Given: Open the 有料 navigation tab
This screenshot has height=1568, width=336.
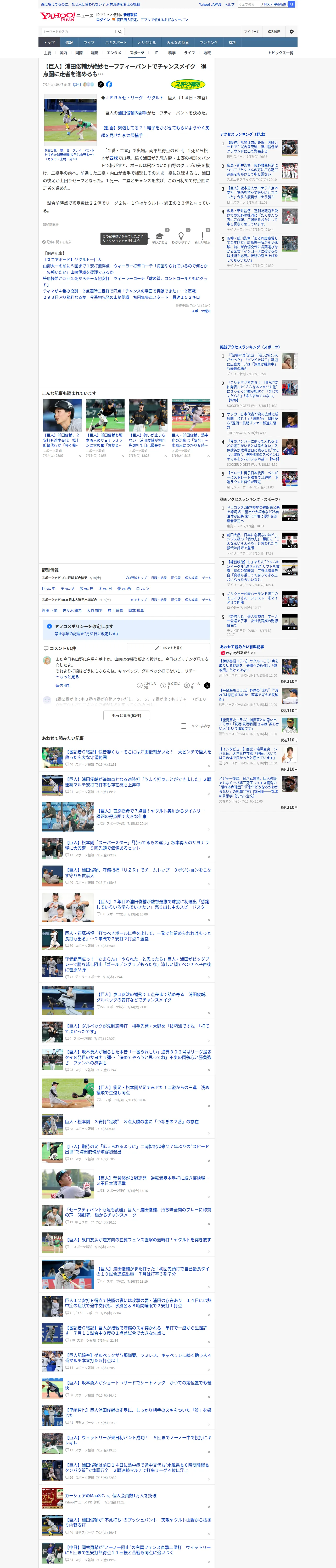Looking at the screenshot, I should click(232, 43).
